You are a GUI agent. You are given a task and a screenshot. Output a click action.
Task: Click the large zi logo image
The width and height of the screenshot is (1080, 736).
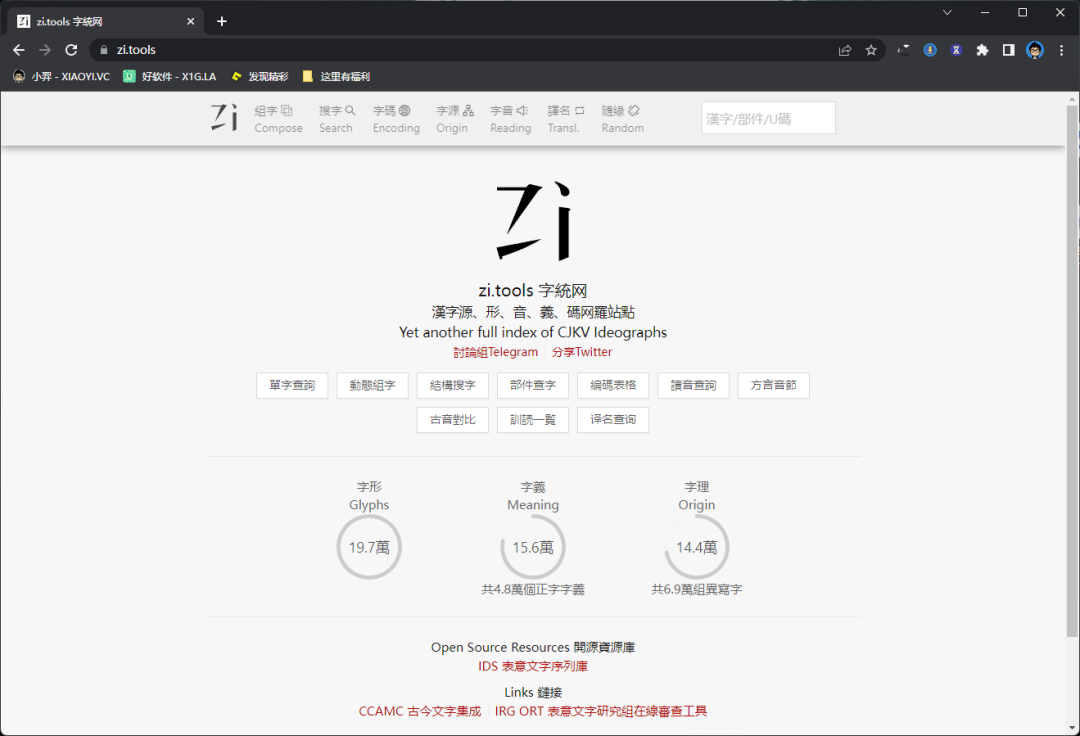pyautogui.click(x=533, y=221)
